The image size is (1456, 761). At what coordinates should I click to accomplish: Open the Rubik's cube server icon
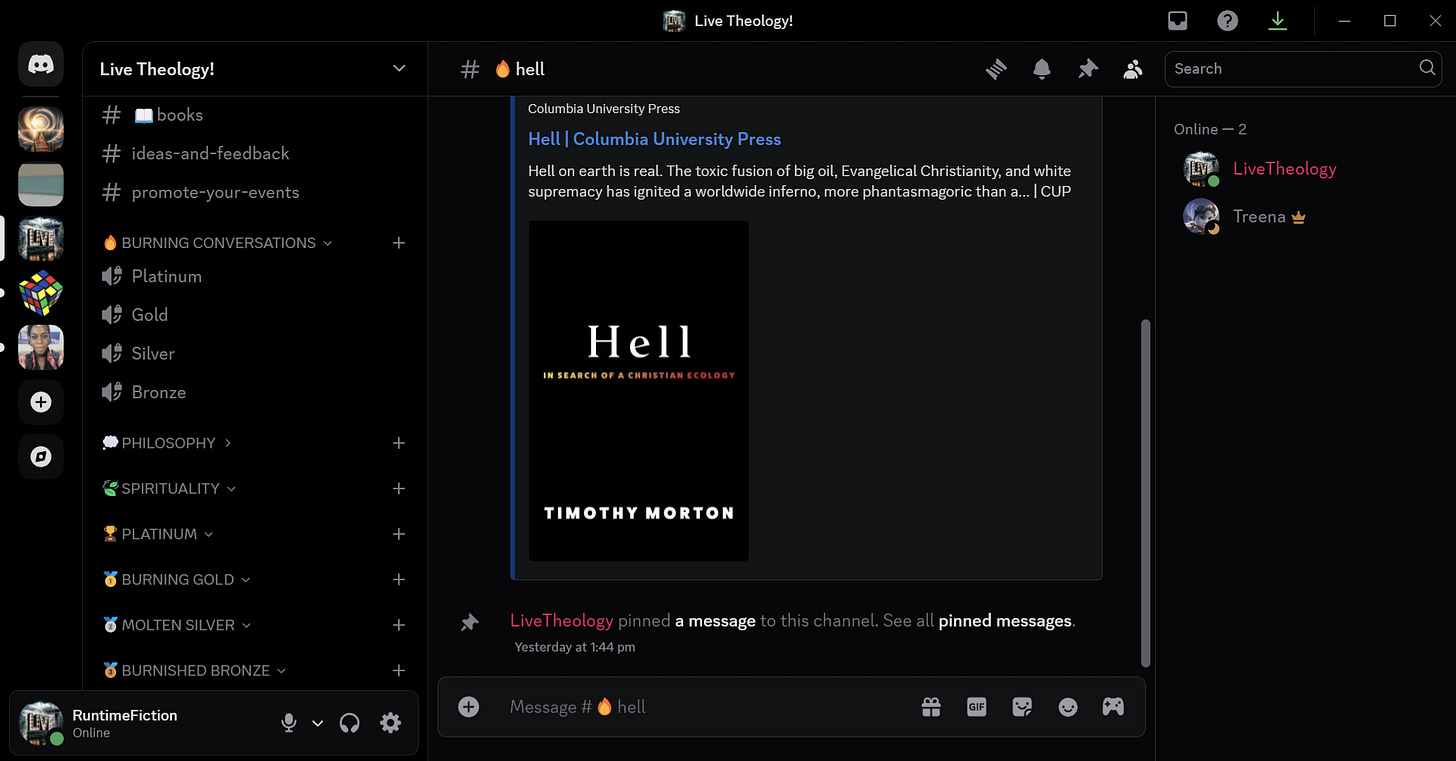coord(41,293)
